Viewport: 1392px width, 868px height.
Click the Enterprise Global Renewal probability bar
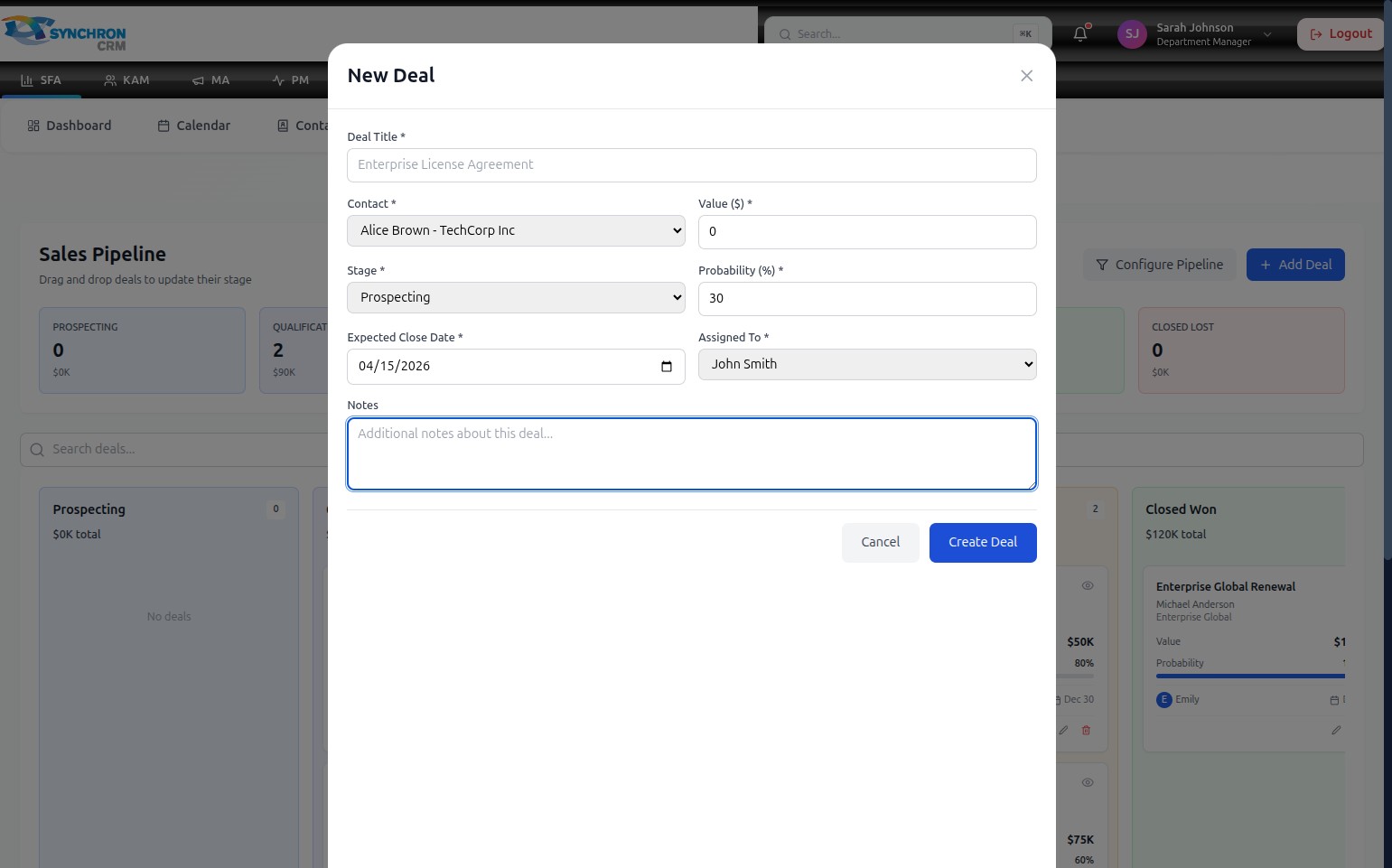(1250, 676)
